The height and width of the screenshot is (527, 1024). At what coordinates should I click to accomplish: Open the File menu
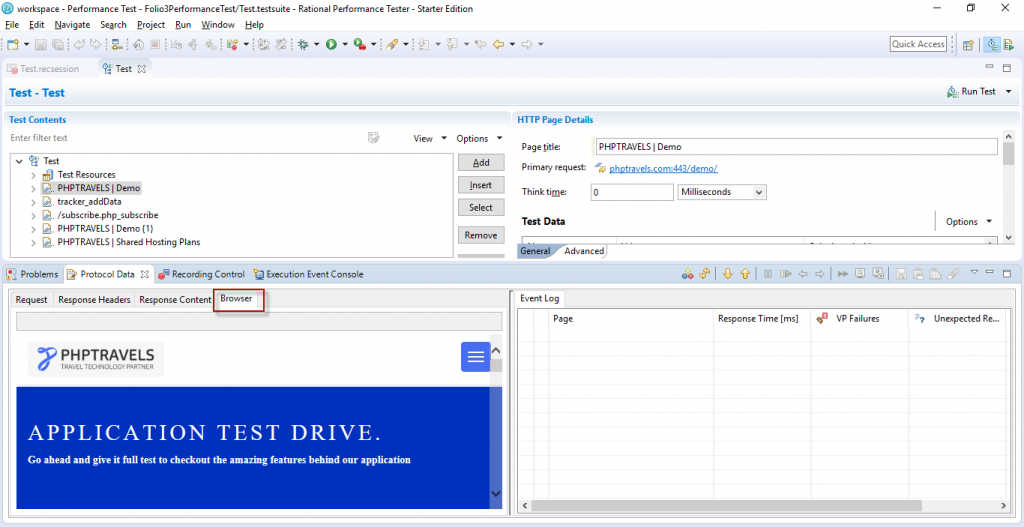13,25
